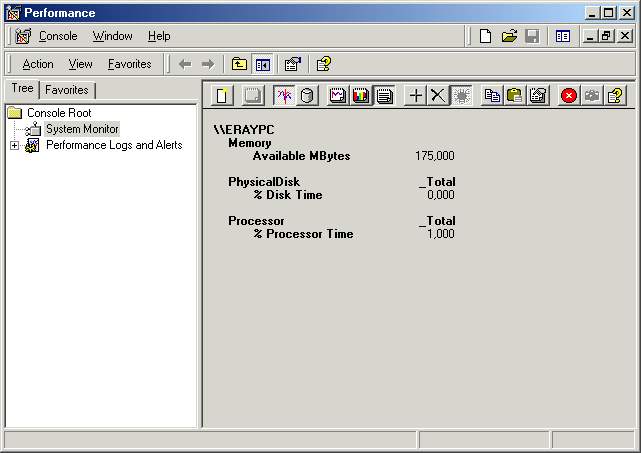Open System Monitor Properties icon
641x453 pixels.
[538, 96]
